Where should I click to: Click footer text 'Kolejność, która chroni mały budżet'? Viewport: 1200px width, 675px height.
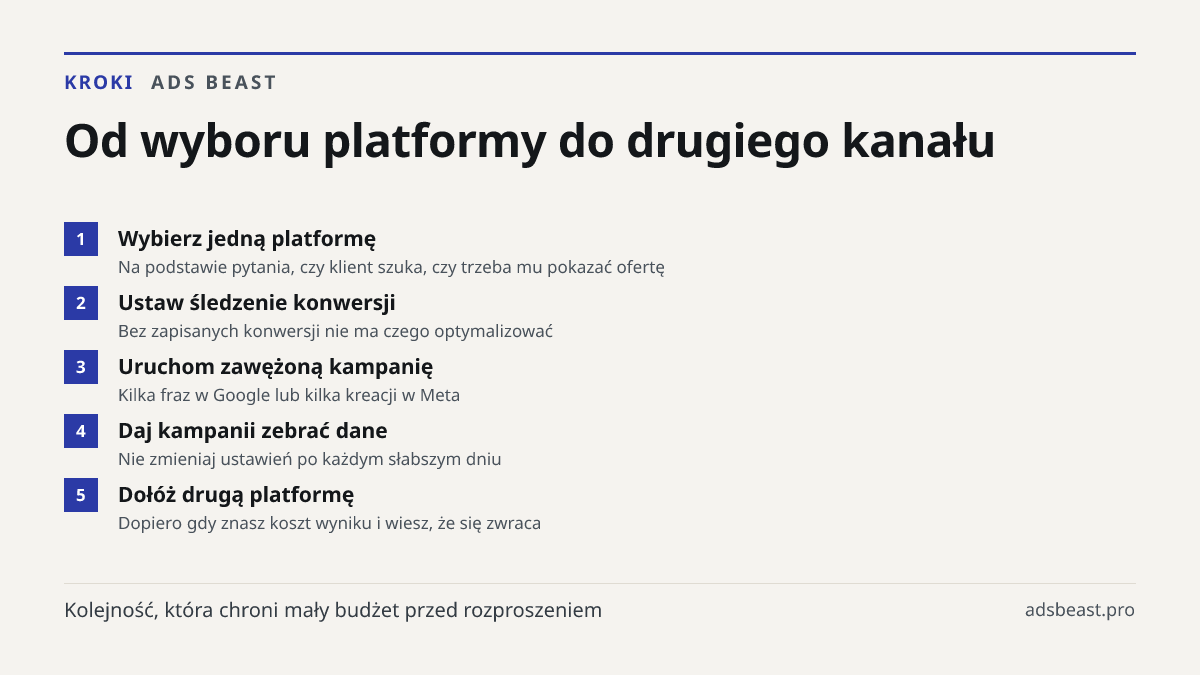coord(232,610)
